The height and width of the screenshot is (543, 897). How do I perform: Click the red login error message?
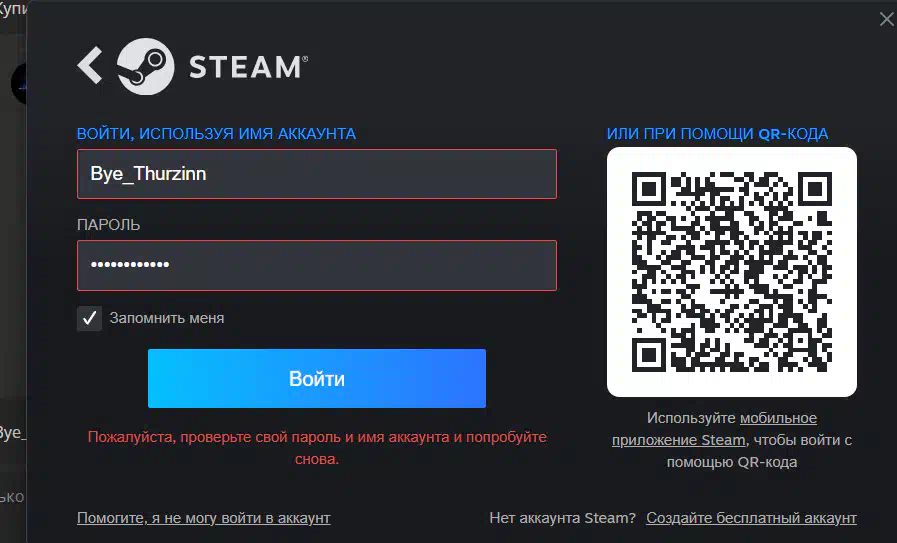pyautogui.click(x=317, y=447)
